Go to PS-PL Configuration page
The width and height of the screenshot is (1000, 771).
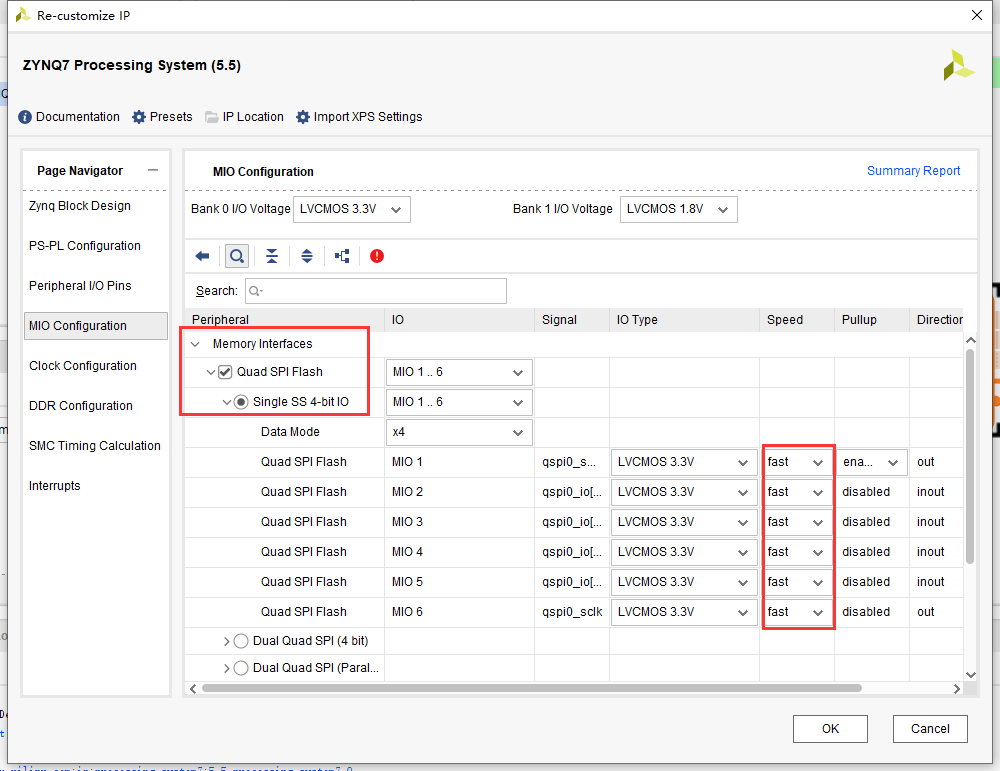point(85,246)
